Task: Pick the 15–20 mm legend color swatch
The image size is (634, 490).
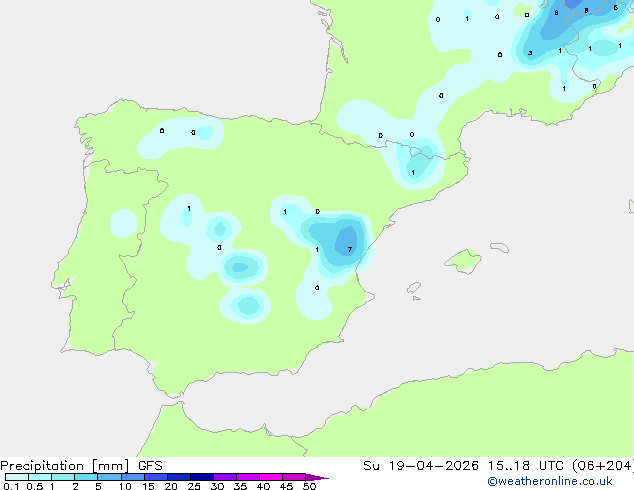Action: (156, 477)
